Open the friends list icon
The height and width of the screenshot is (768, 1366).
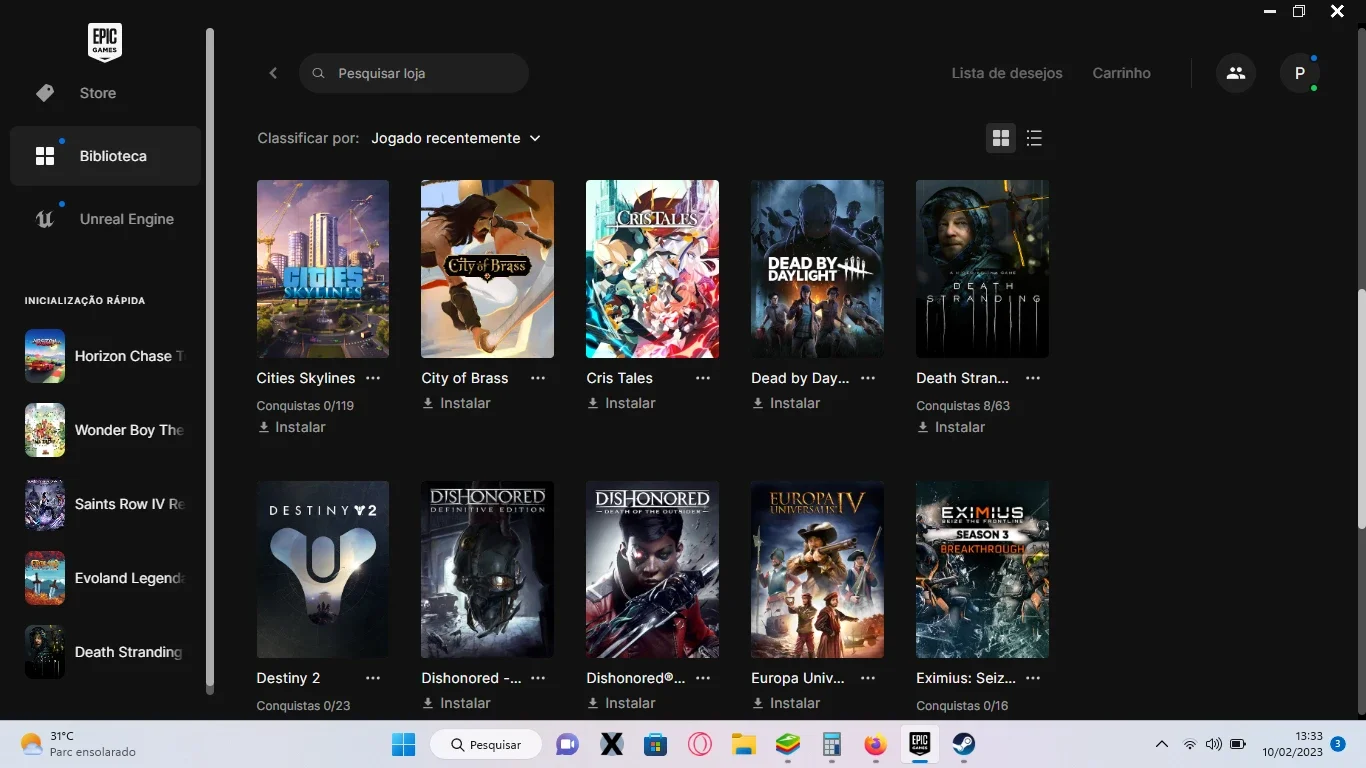1236,73
